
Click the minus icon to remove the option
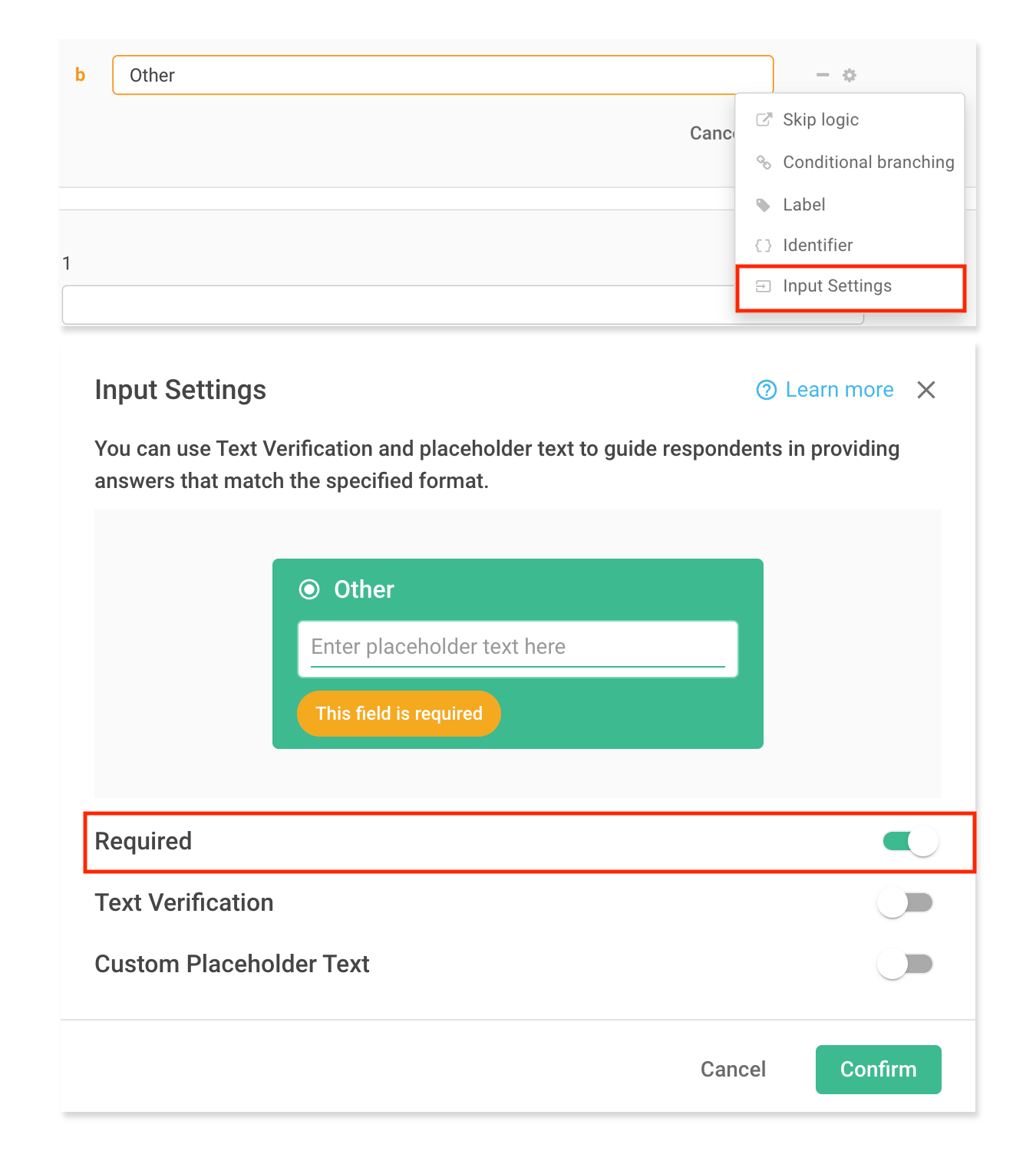point(822,75)
